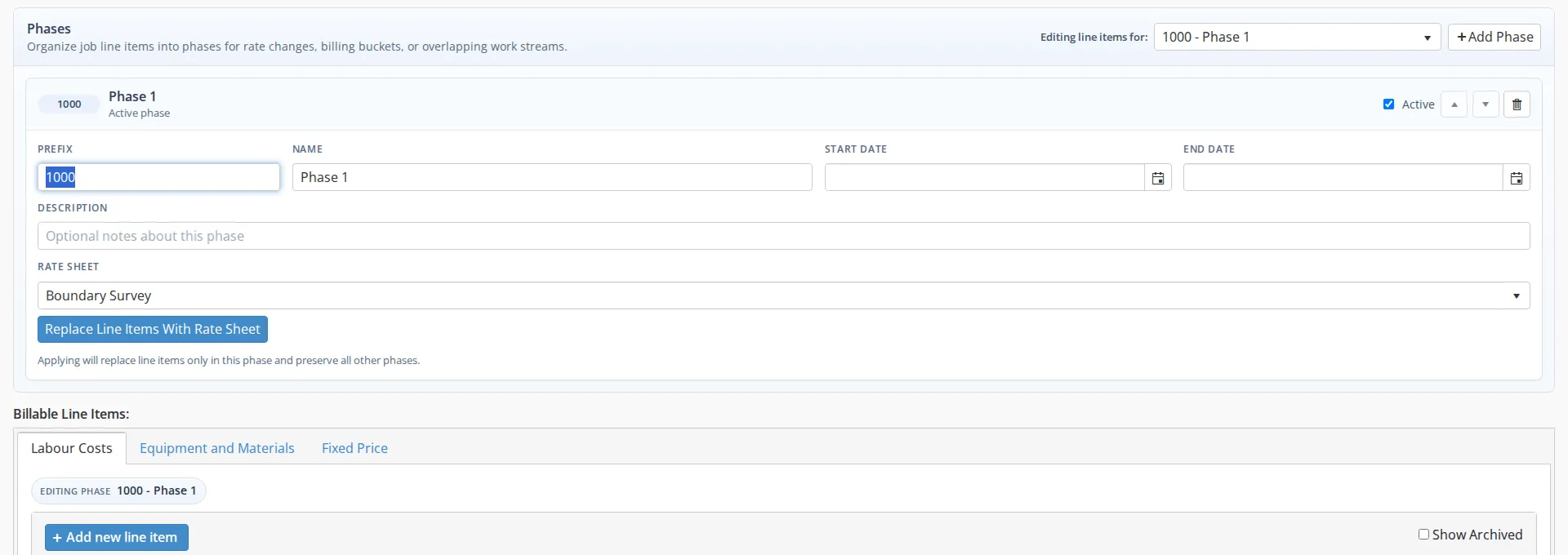The image size is (1568, 555).
Task: Click the 1000 prefix badge in phase header
Action: 69,104
